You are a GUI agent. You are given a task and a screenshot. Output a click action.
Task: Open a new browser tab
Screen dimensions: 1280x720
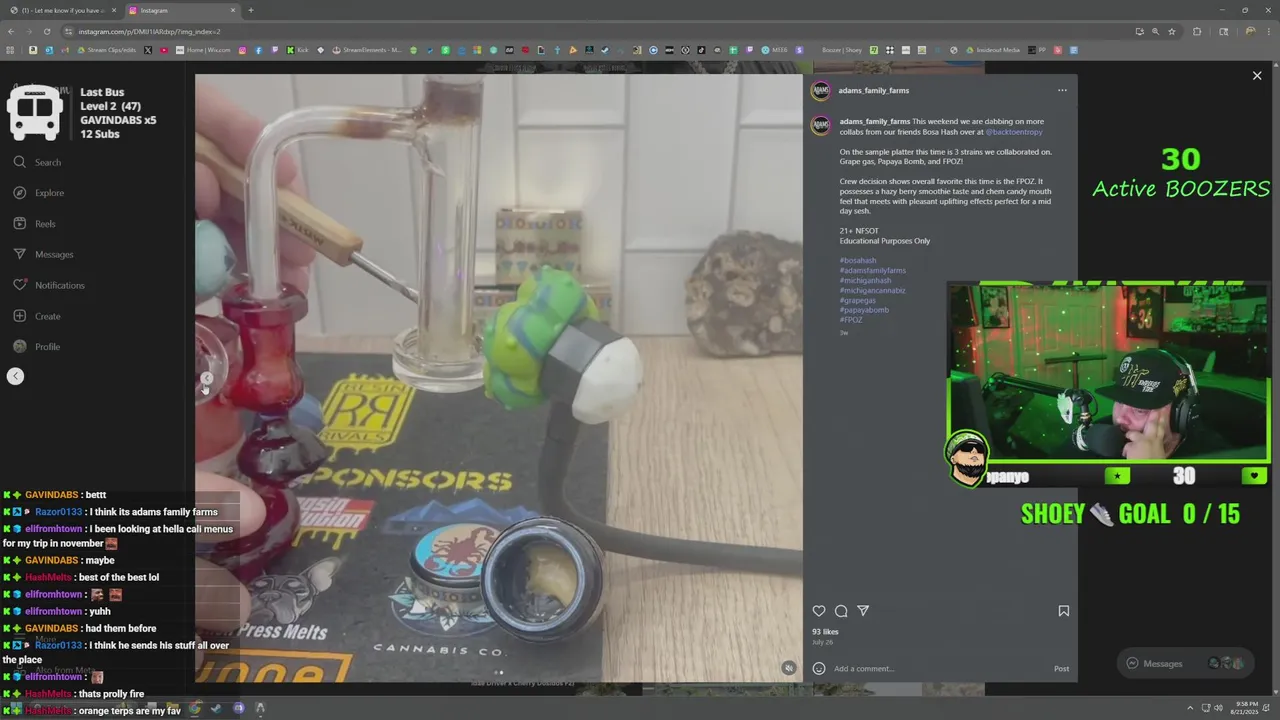pos(250,10)
